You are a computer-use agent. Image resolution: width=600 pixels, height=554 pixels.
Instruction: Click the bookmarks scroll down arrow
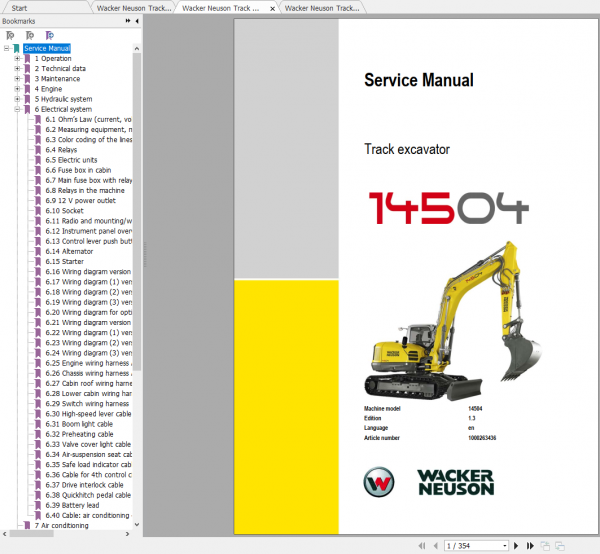[137, 525]
